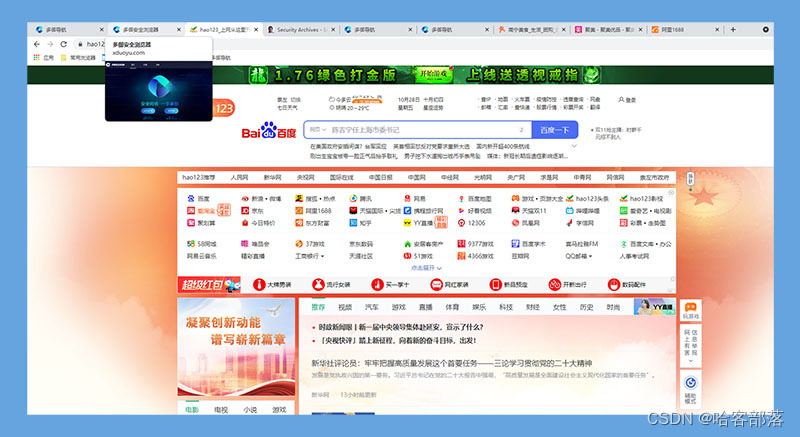Open 哔哩哔哩 site icon
Viewport: 800px width, 437px height.
click(569, 211)
